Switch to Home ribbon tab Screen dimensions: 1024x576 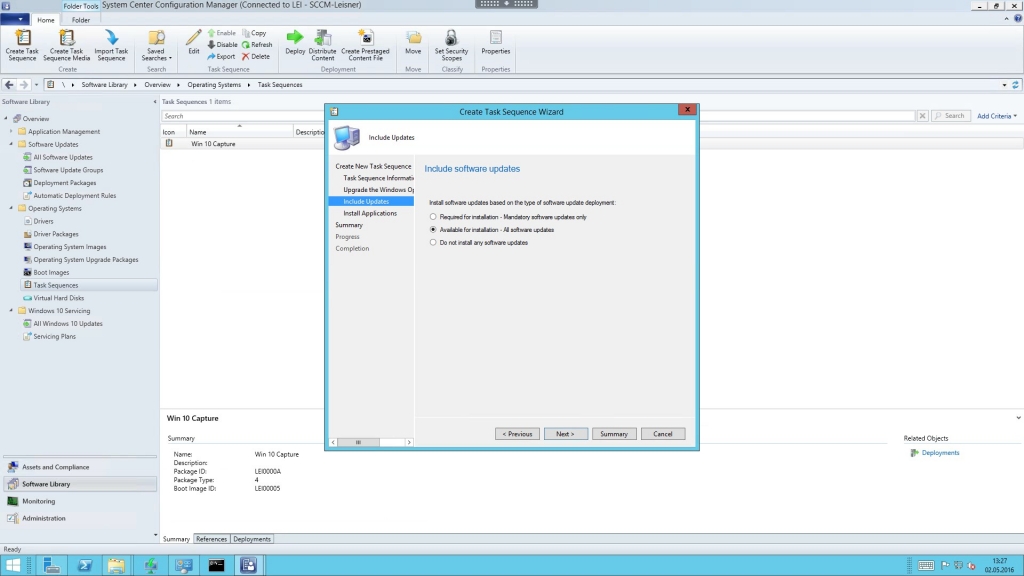pyautogui.click(x=46, y=20)
